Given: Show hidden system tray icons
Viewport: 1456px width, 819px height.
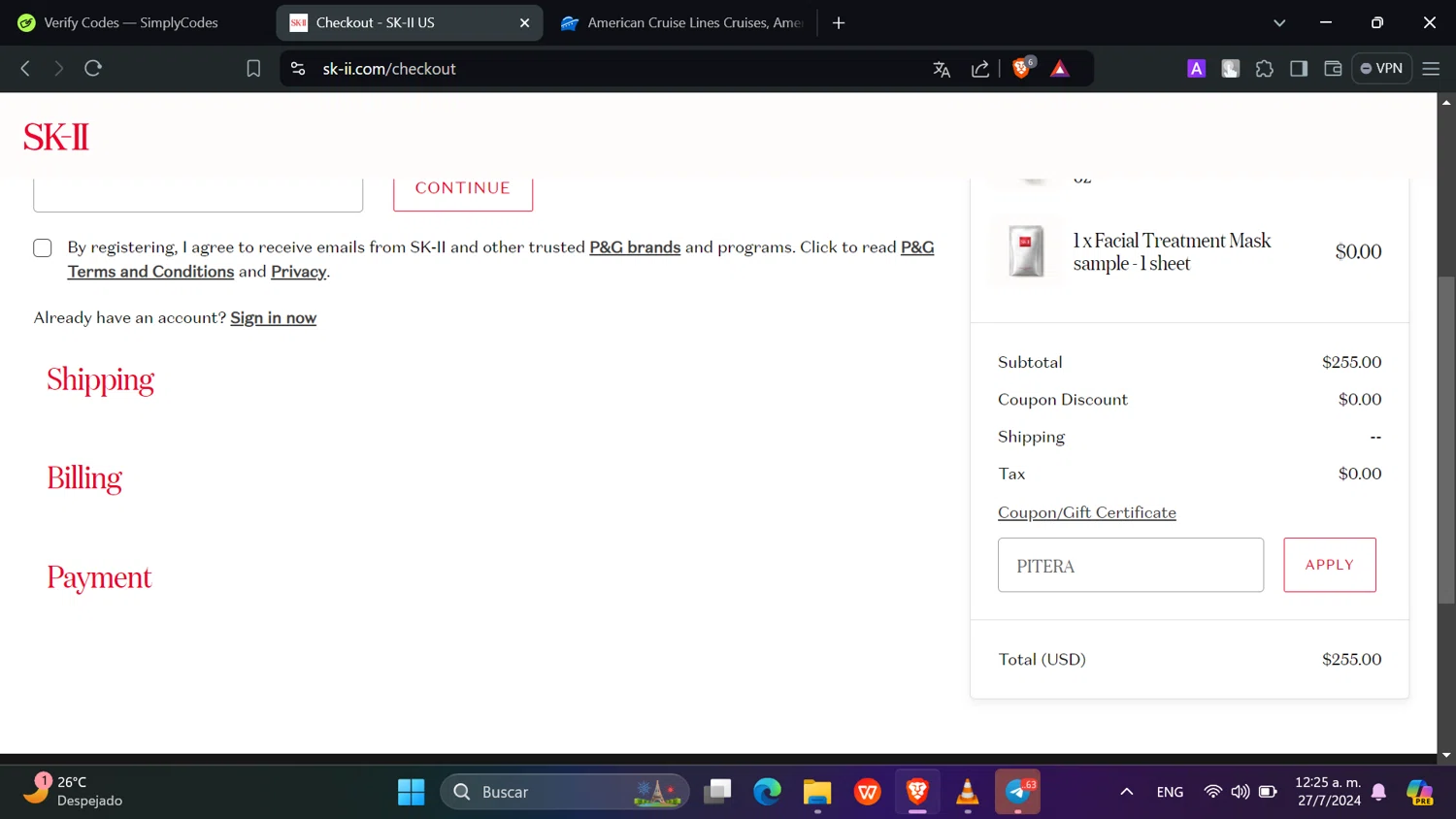Looking at the screenshot, I should tap(1126, 792).
